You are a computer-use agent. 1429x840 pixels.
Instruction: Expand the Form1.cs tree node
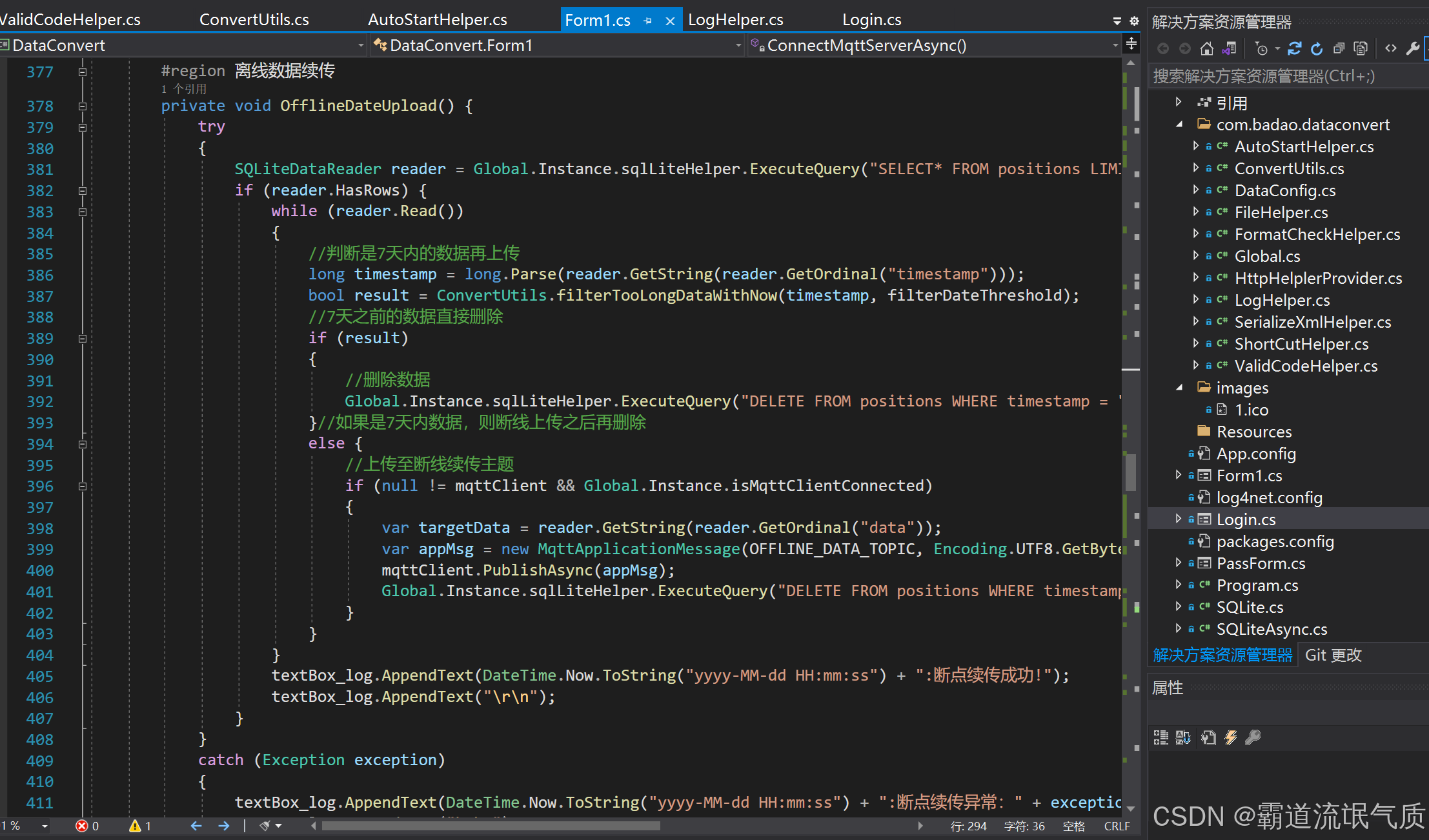[1179, 475]
